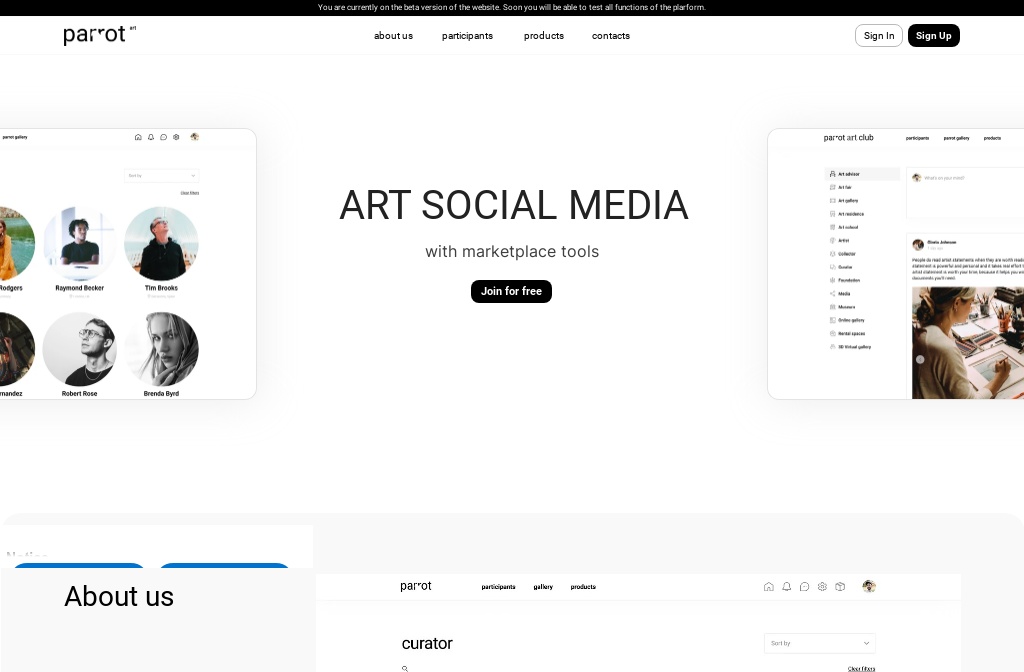
Task: Click the bell notification icon in the curator preview
Action: pyautogui.click(x=786, y=587)
